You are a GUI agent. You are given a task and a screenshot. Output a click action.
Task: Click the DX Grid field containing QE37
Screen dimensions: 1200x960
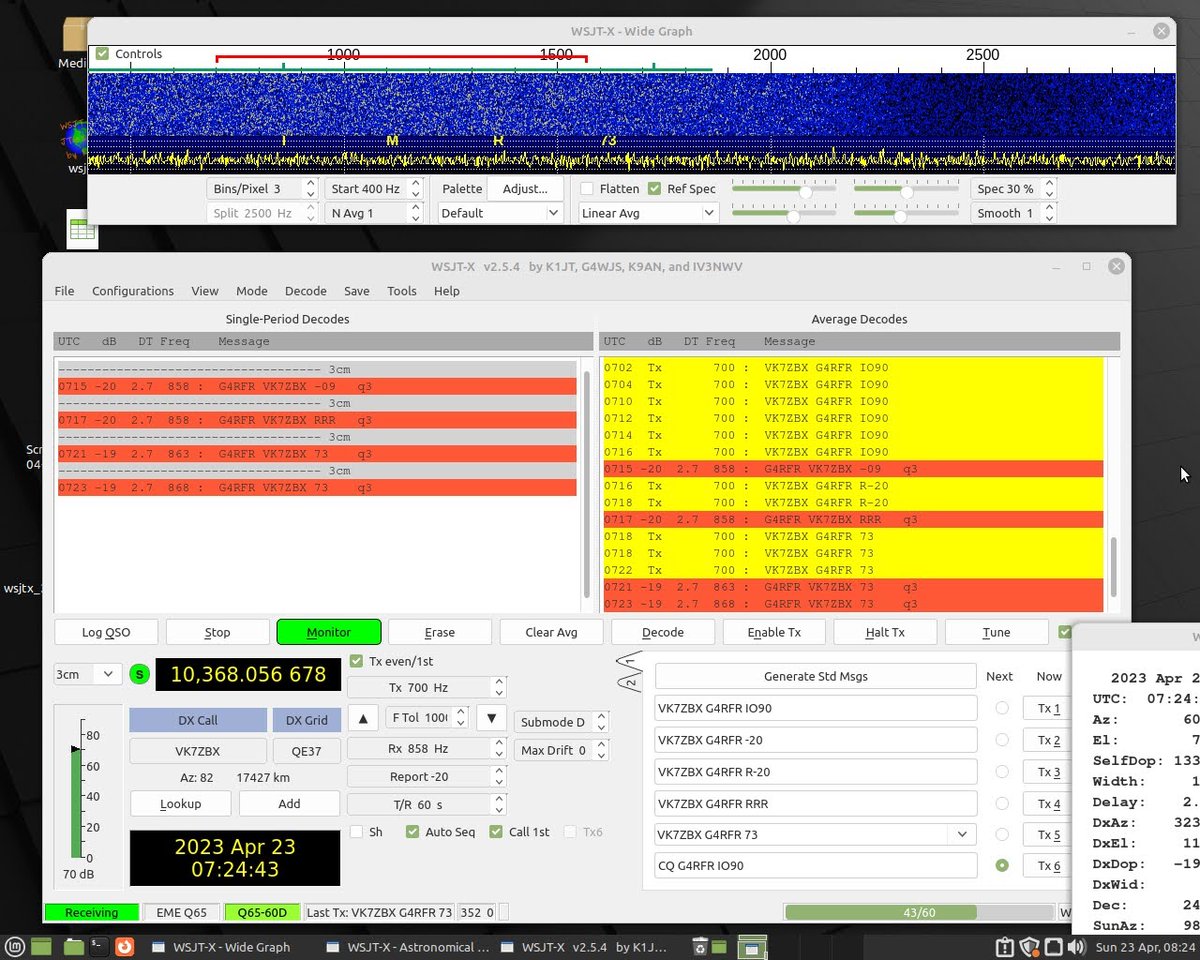point(306,751)
